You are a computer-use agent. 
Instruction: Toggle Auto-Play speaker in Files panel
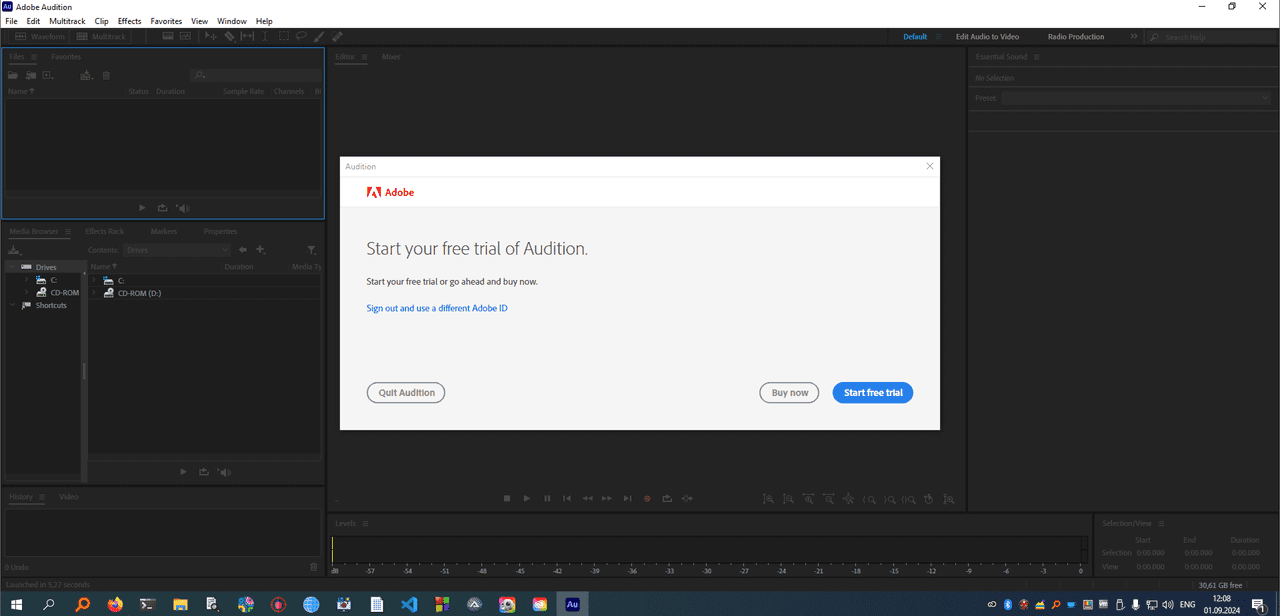[183, 208]
